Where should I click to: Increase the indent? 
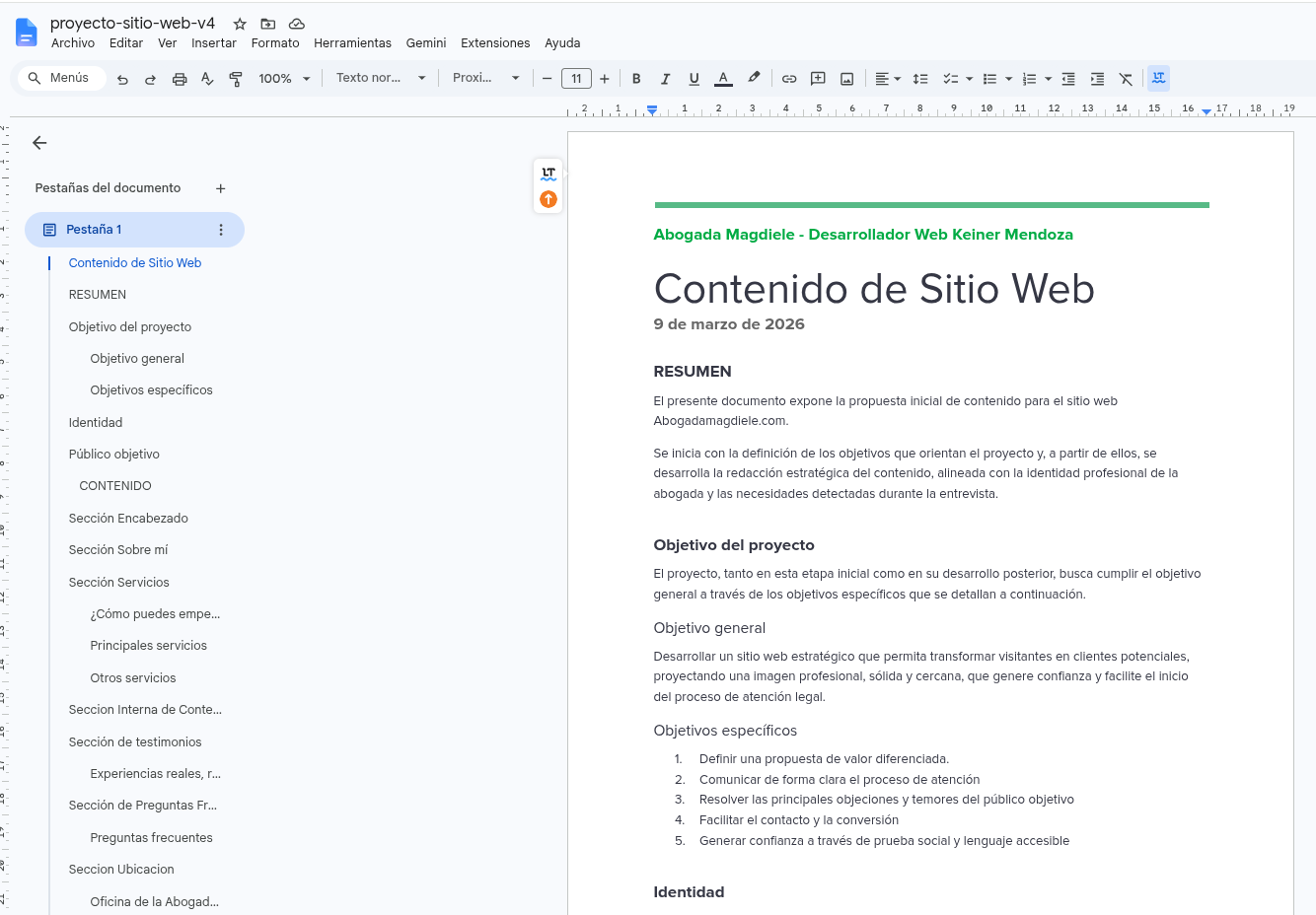coord(1097,79)
